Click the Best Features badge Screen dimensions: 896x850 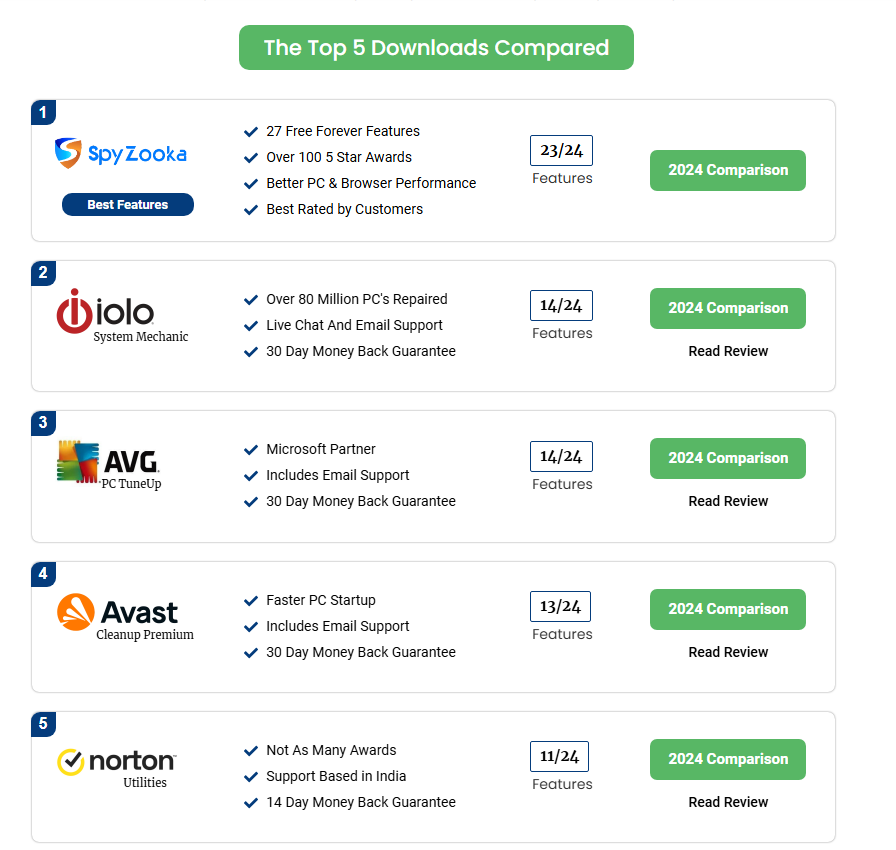coord(128,205)
